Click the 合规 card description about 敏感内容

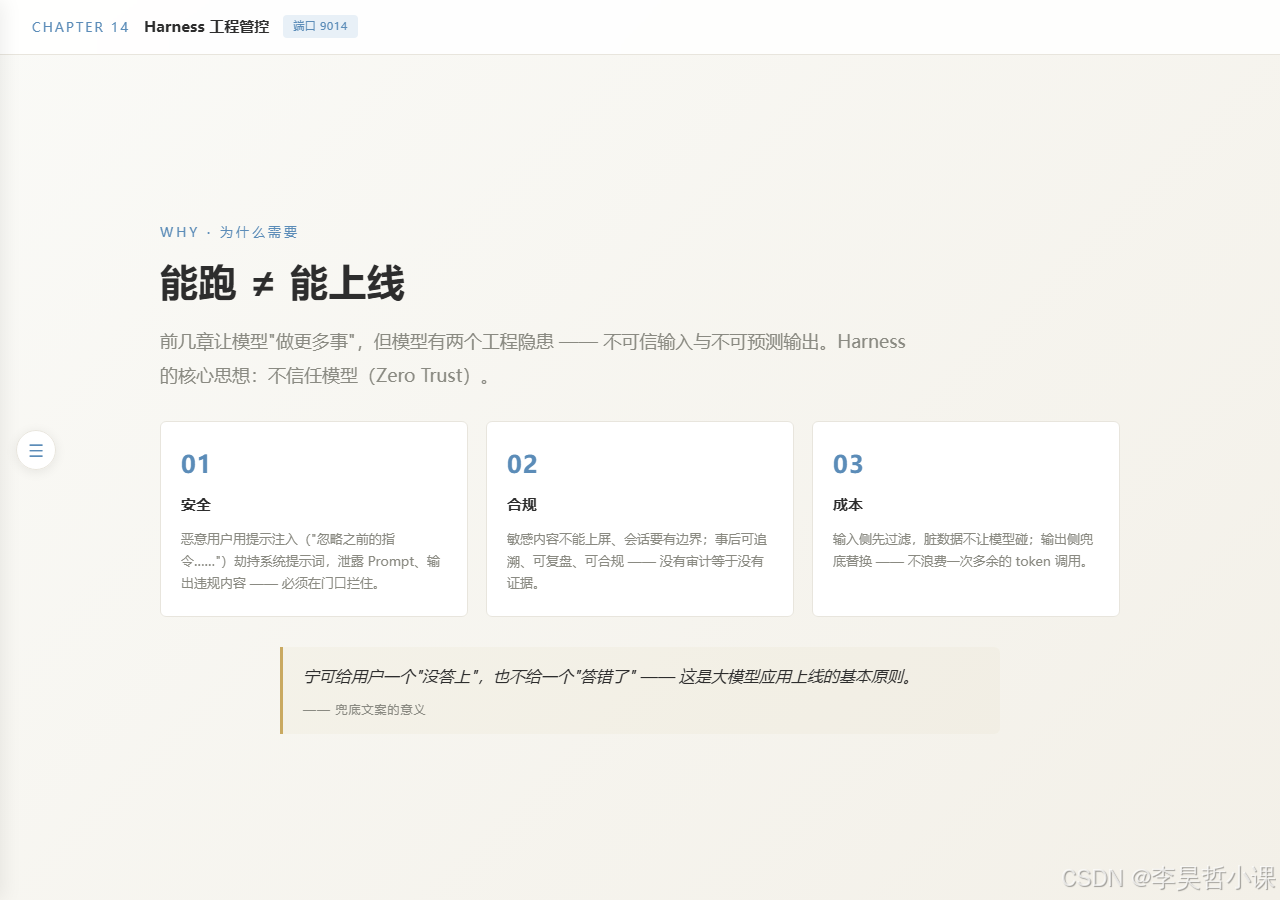pyautogui.click(x=636, y=560)
